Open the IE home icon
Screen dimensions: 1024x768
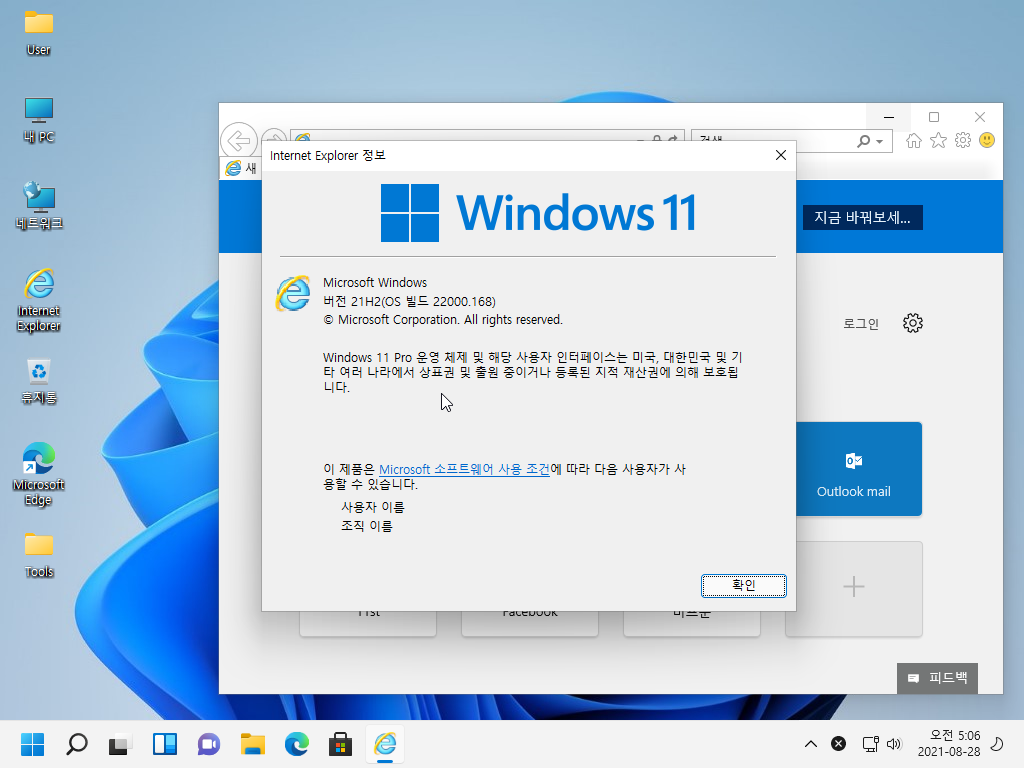[914, 140]
